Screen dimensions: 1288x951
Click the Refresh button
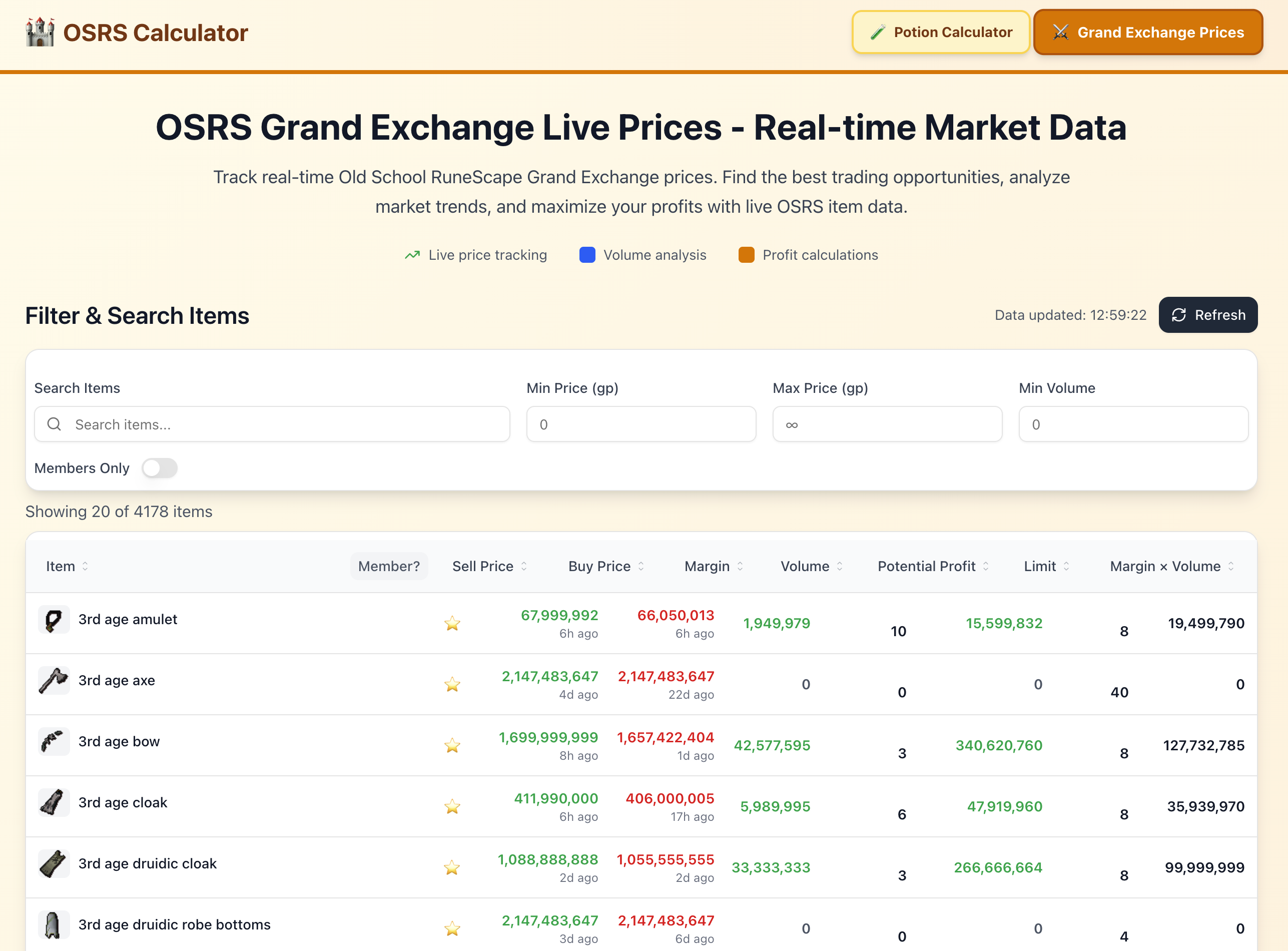pyautogui.click(x=1208, y=315)
